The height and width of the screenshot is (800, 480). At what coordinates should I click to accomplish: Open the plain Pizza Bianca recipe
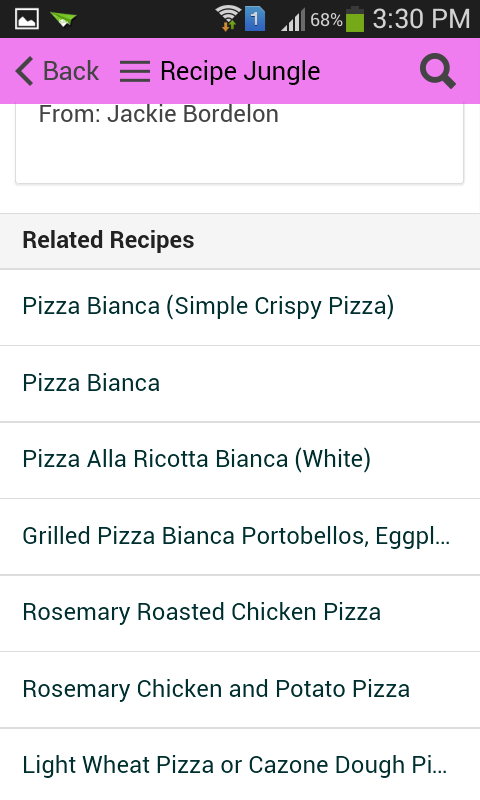(240, 384)
